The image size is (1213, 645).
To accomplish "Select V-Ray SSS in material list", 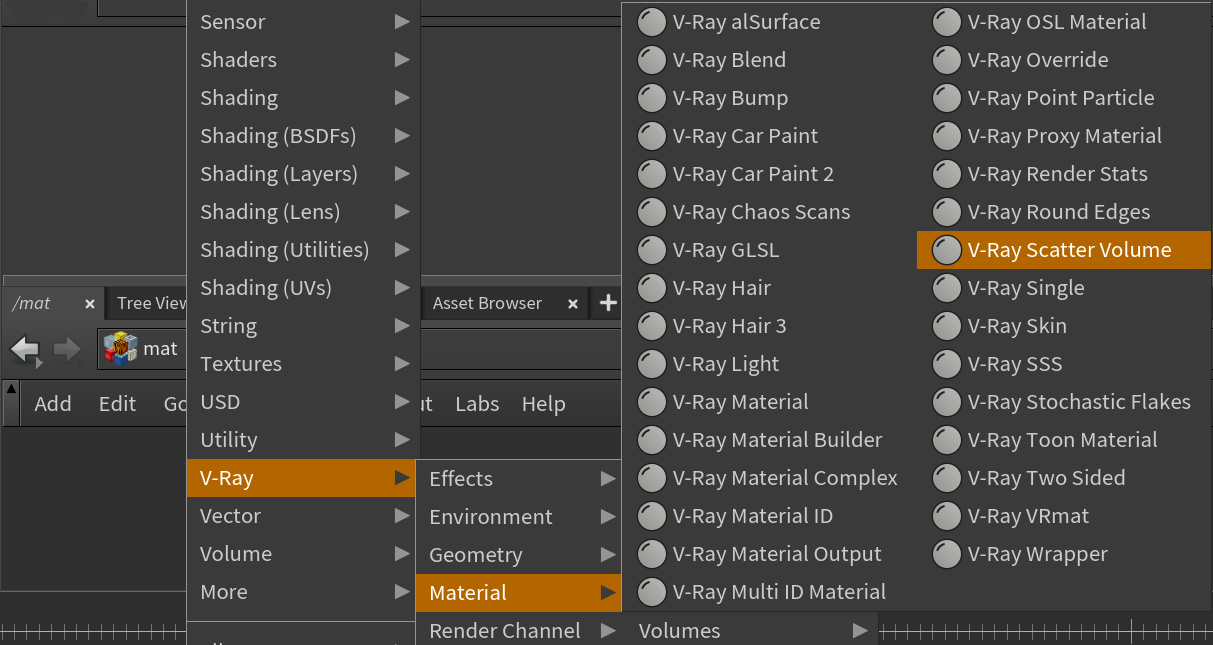I will tap(1064, 364).
